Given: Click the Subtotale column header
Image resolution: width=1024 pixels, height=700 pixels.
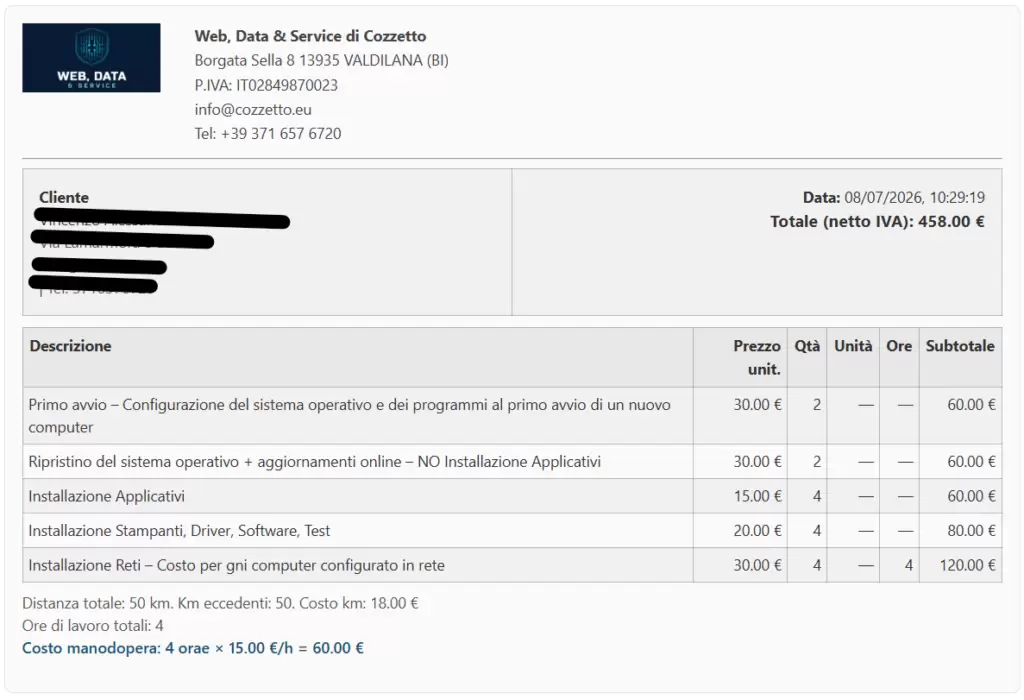Looking at the screenshot, I should click(x=960, y=345).
